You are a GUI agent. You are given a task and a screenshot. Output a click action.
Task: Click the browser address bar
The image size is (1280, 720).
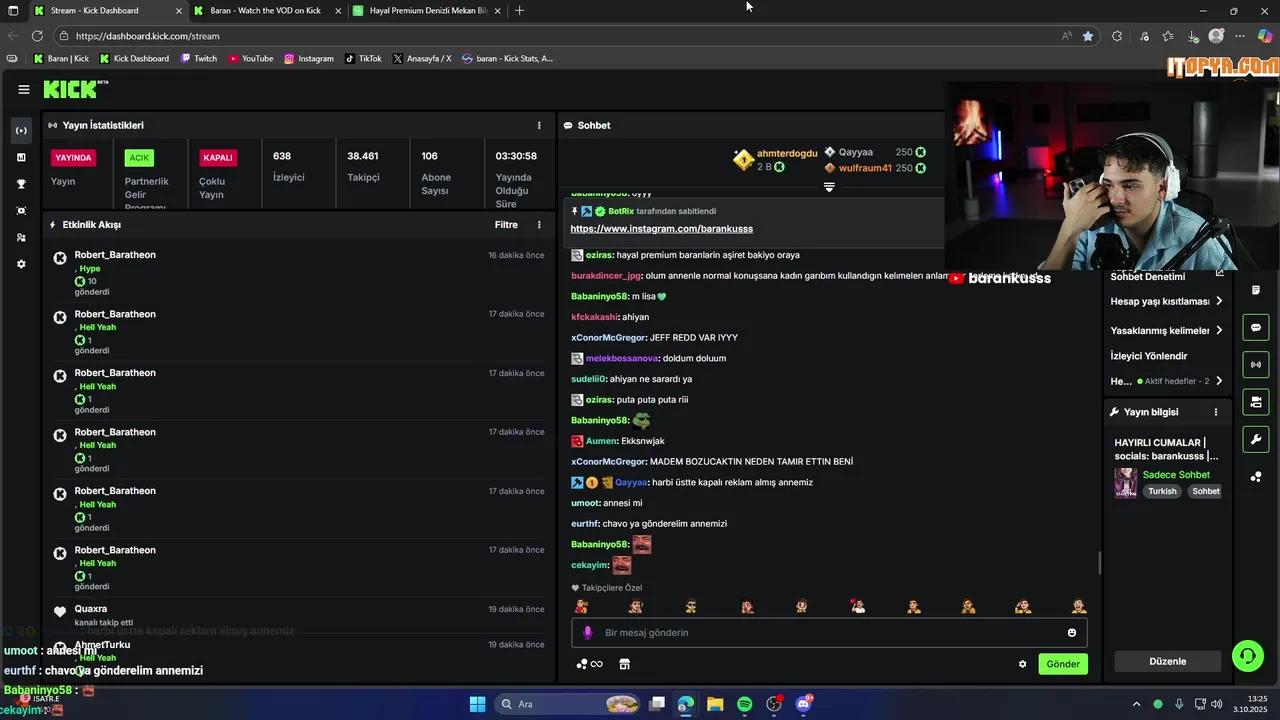[x=560, y=36]
